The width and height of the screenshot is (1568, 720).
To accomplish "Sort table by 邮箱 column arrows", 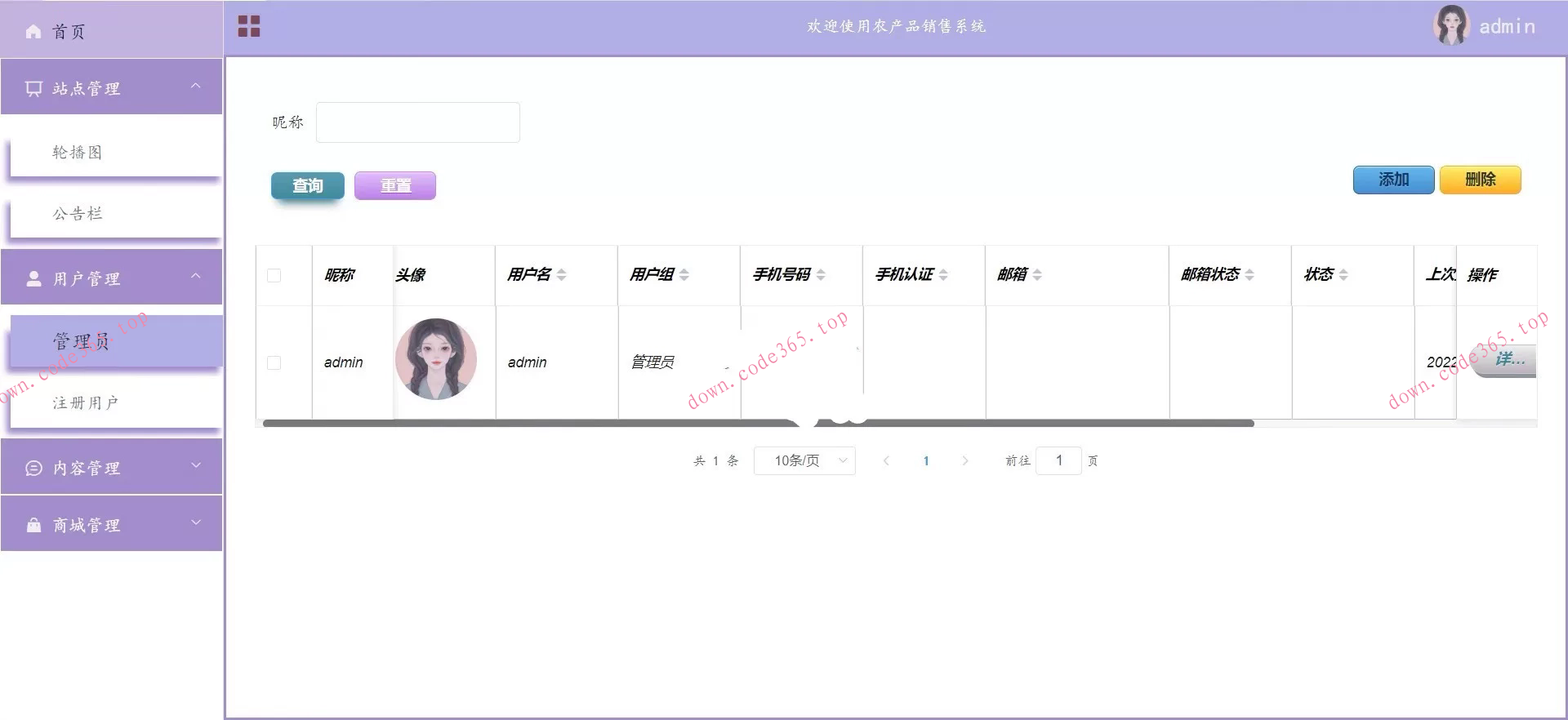I will (1037, 275).
